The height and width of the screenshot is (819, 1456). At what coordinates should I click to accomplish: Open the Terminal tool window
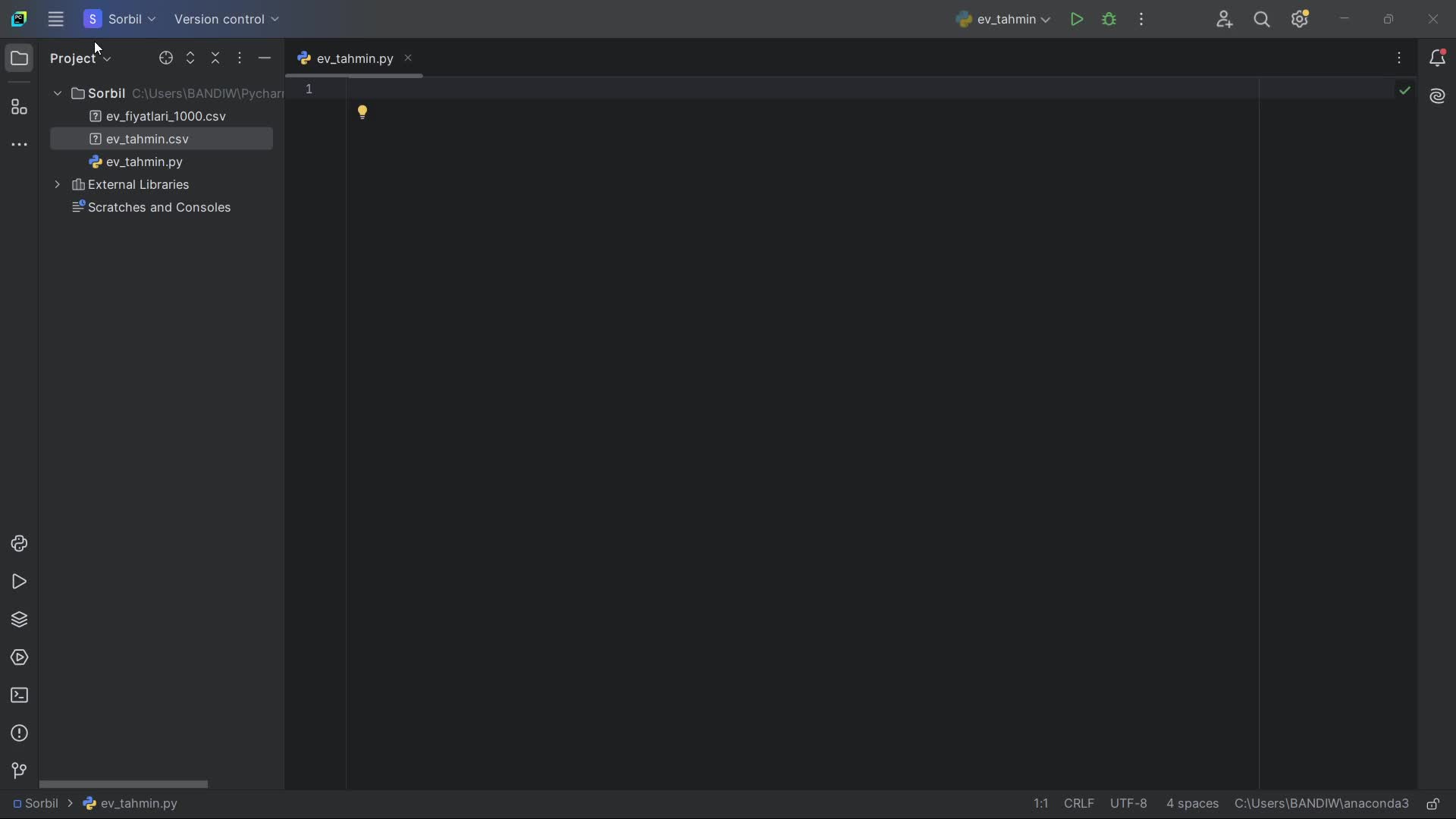19,696
